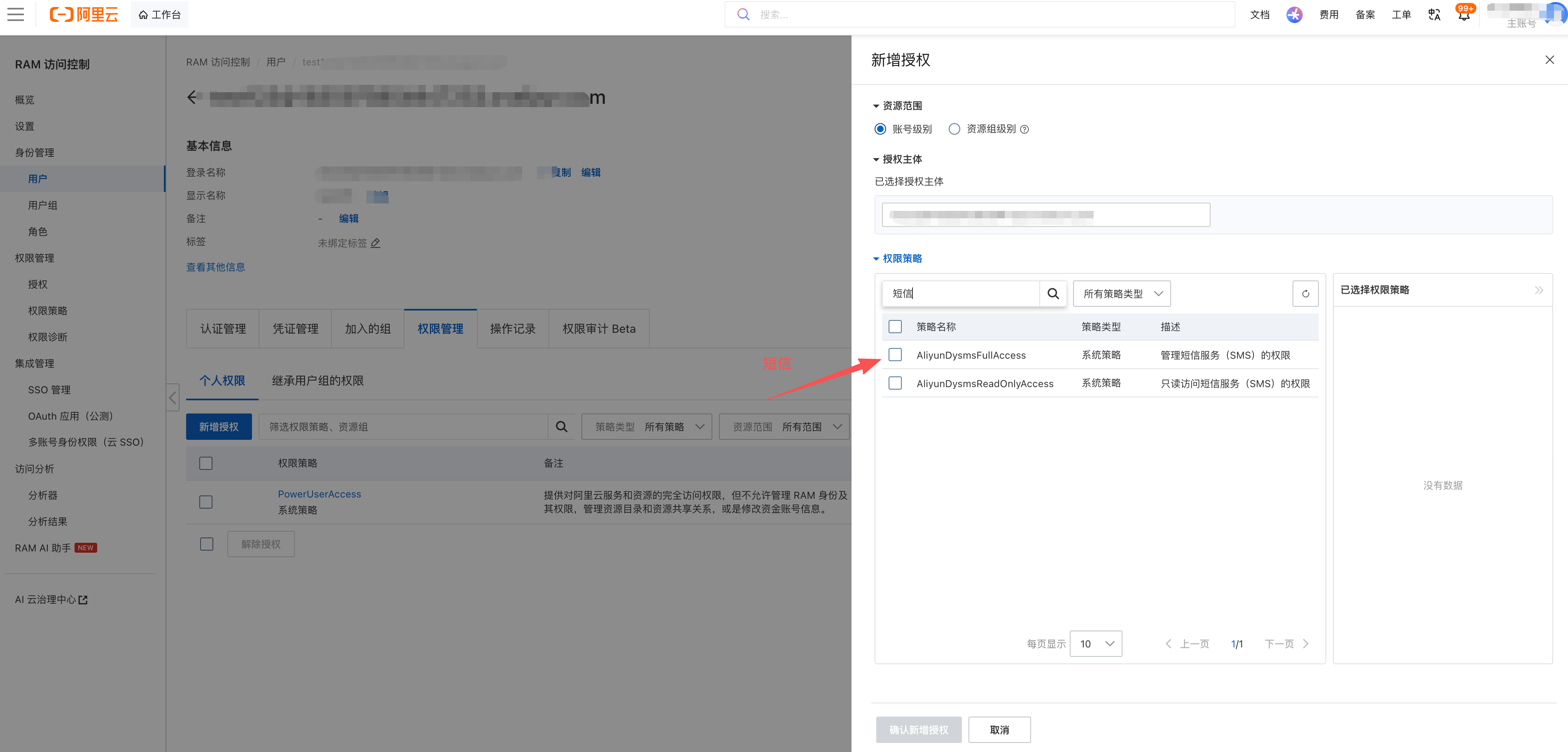Select the 资源组级别 radio button
The height and width of the screenshot is (752, 1568).
coord(954,129)
